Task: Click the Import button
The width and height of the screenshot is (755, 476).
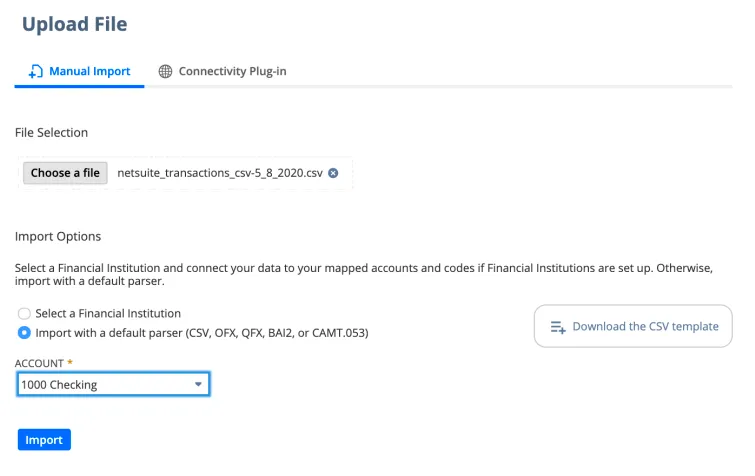Action: [44, 440]
